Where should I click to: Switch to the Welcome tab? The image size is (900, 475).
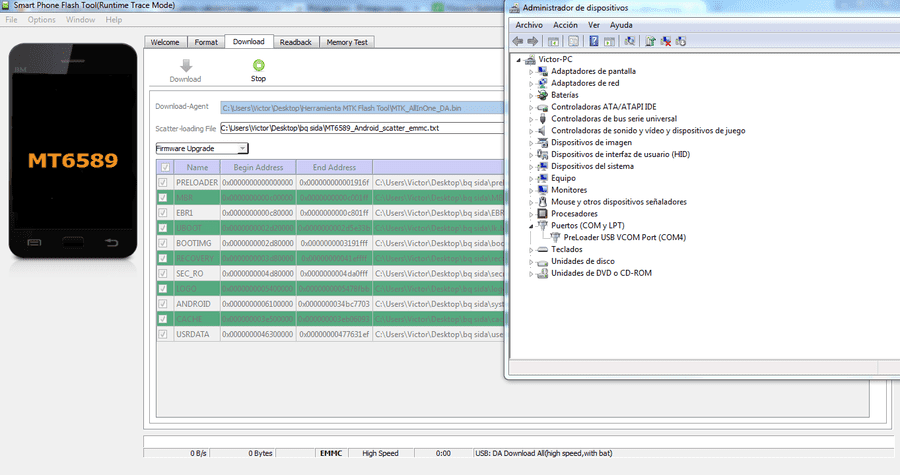click(165, 42)
